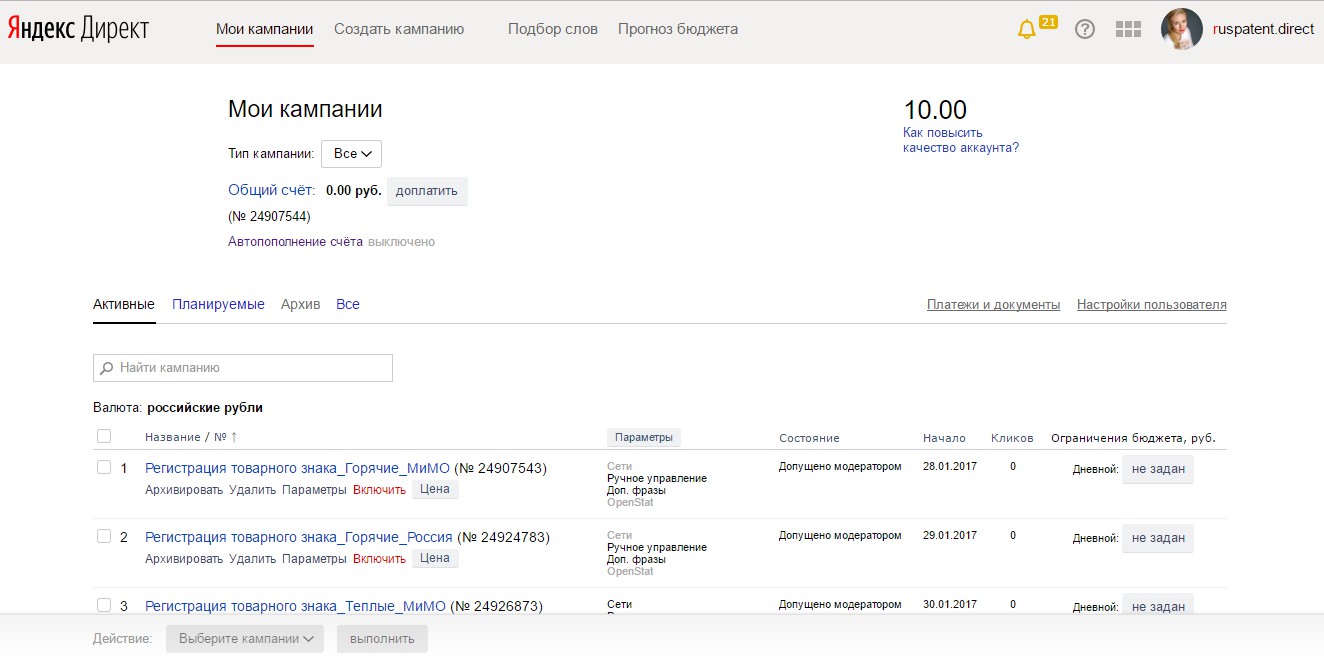
Task: Type in the Найти кампанию search field
Action: point(250,368)
